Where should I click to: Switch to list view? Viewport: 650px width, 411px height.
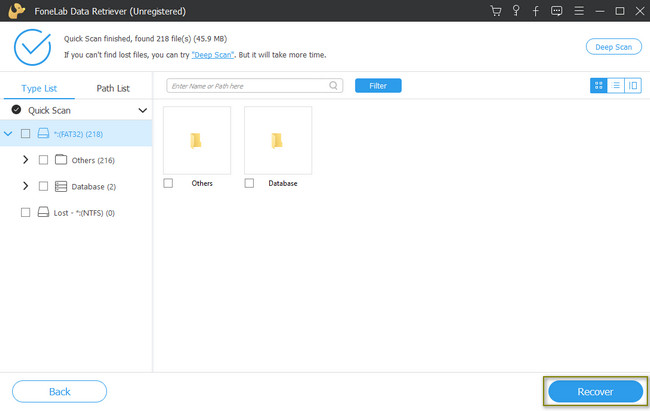[616, 85]
